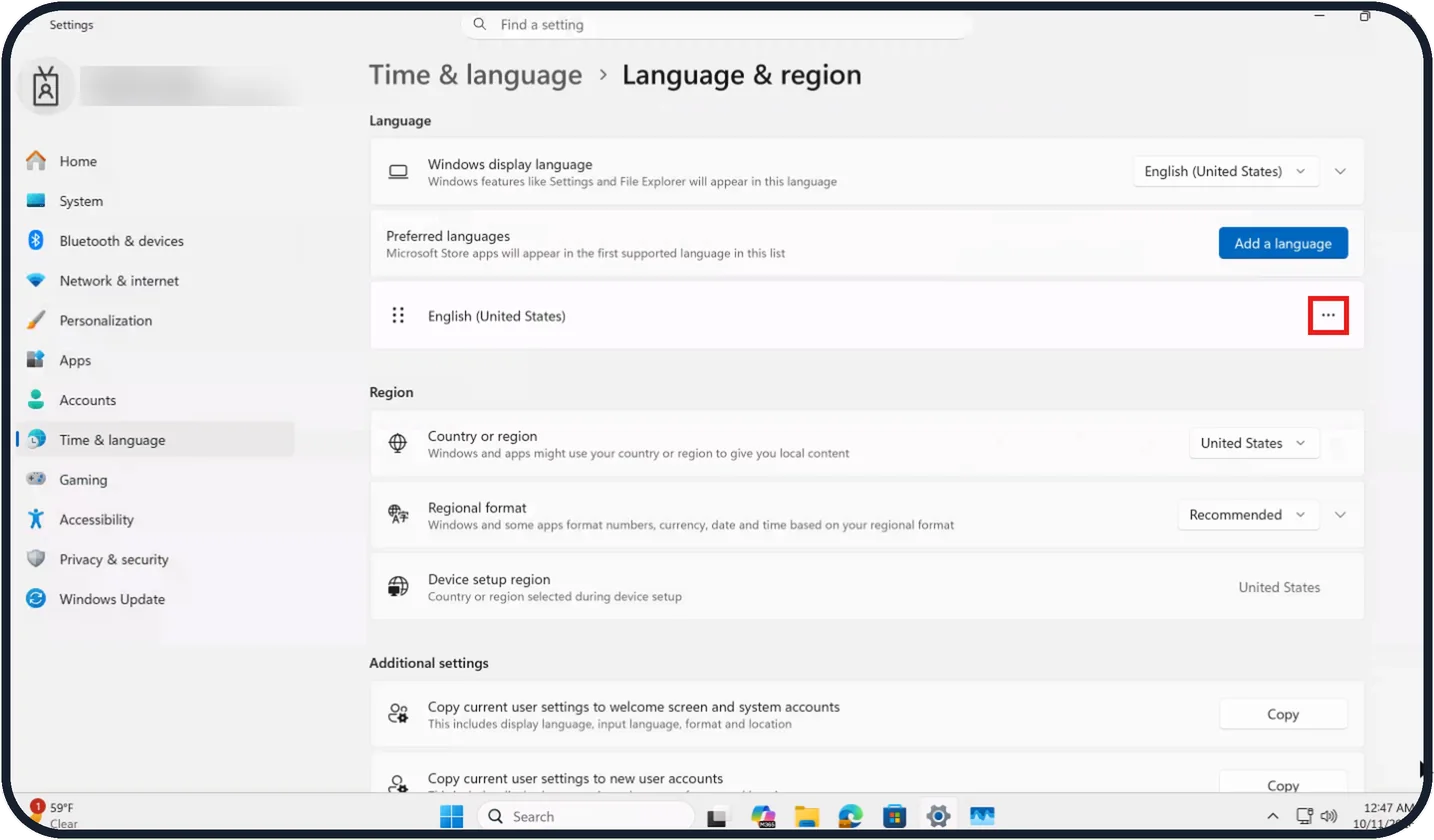Screen dimensions: 1434x840
Task: Open more options for English (United States)
Action: tap(1328, 315)
